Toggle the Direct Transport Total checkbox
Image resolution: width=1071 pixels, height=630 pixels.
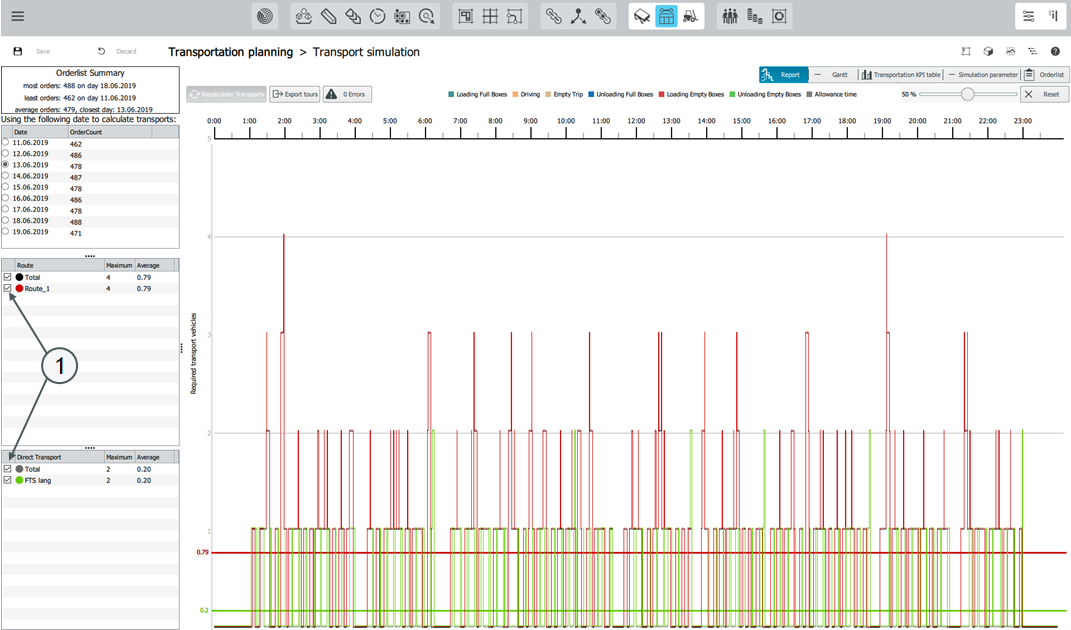pyautogui.click(x=8, y=469)
